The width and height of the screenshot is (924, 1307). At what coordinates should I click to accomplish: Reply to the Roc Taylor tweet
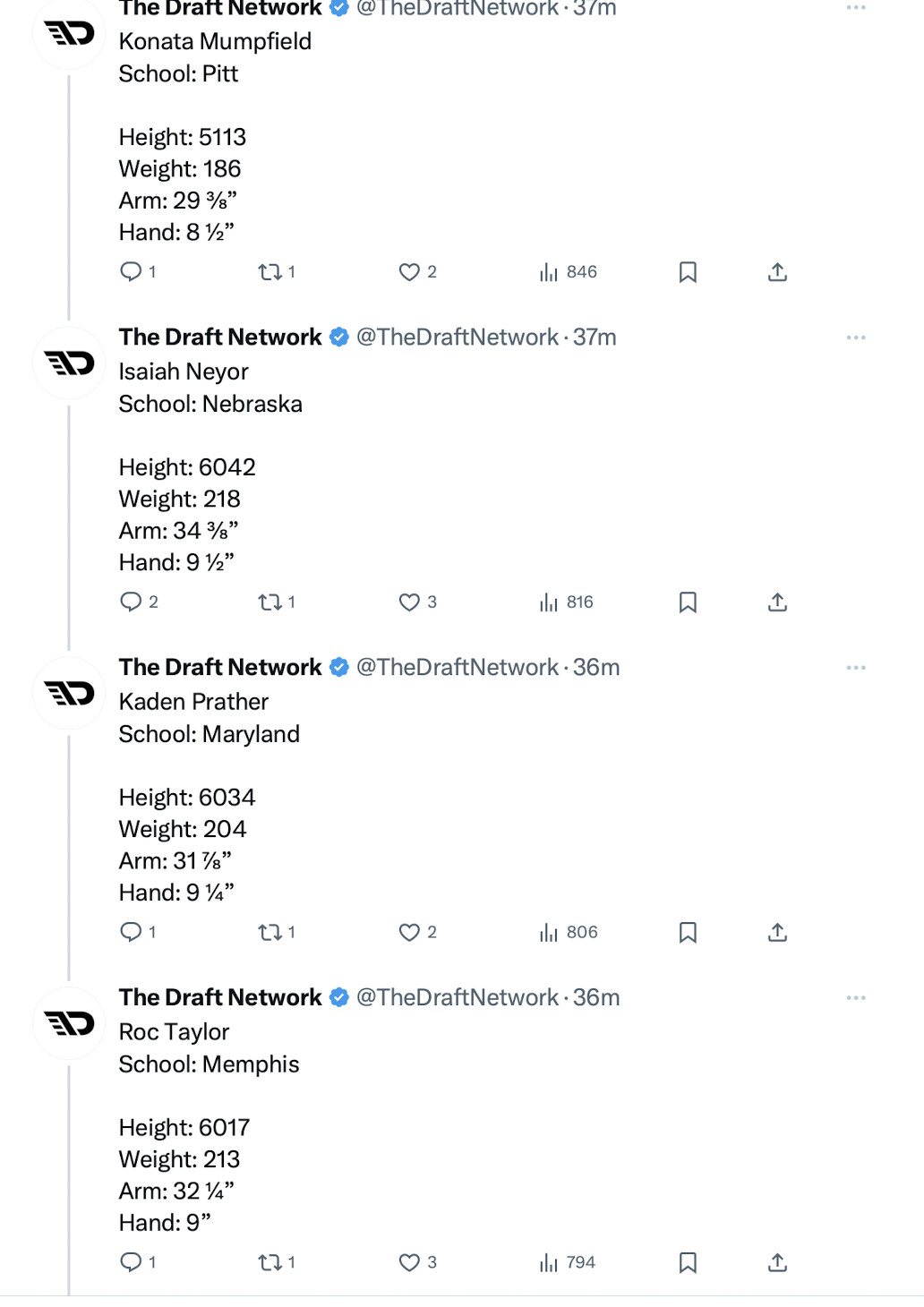click(132, 1263)
